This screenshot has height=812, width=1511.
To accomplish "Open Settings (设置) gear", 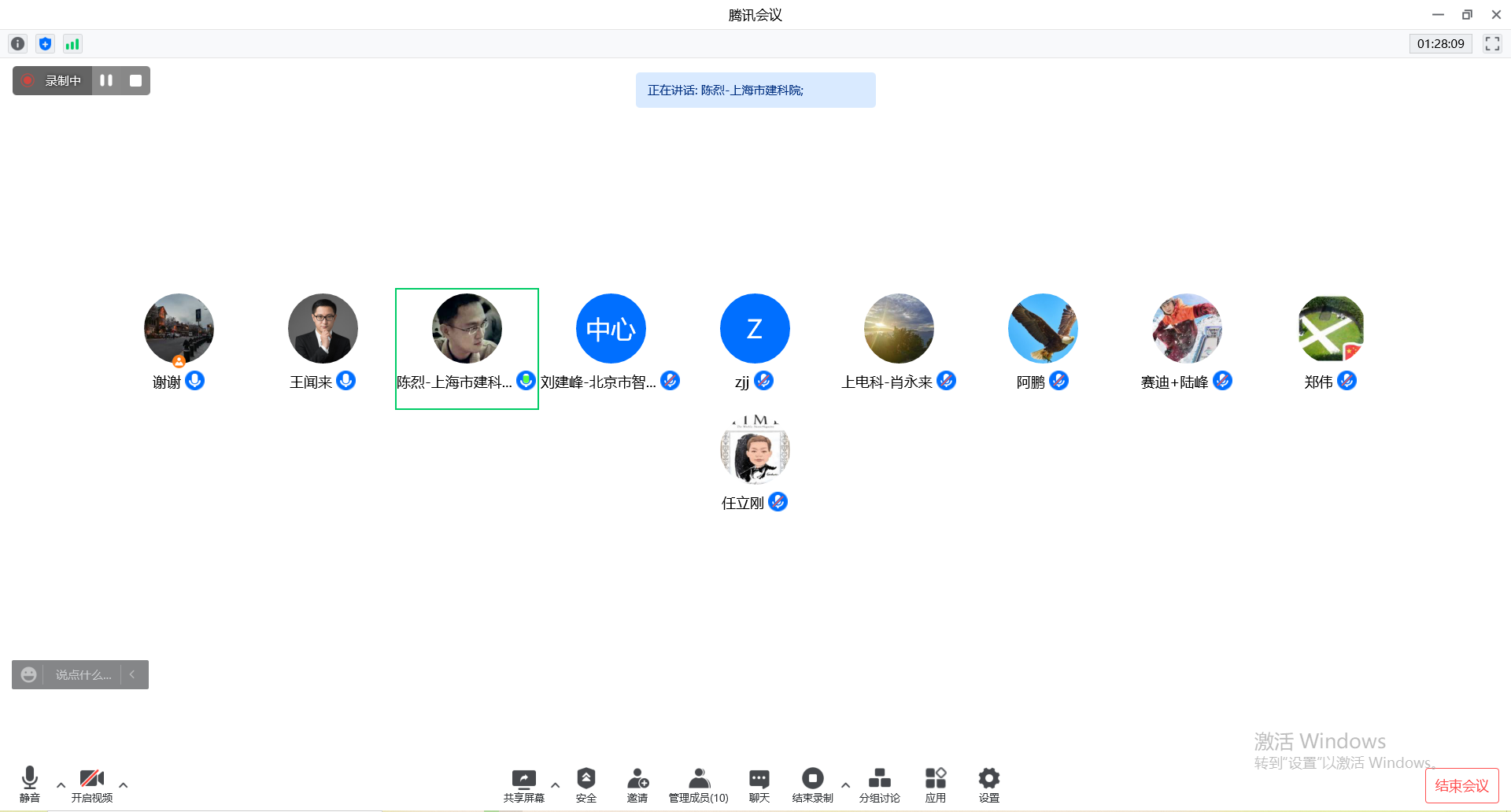I will coord(988,784).
